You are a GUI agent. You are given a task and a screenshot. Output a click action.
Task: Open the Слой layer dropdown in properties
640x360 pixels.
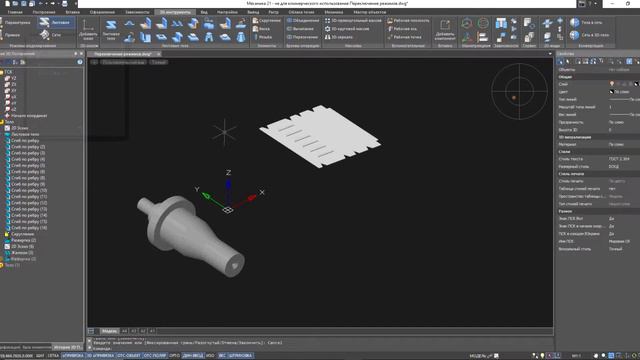pyautogui.click(x=624, y=84)
